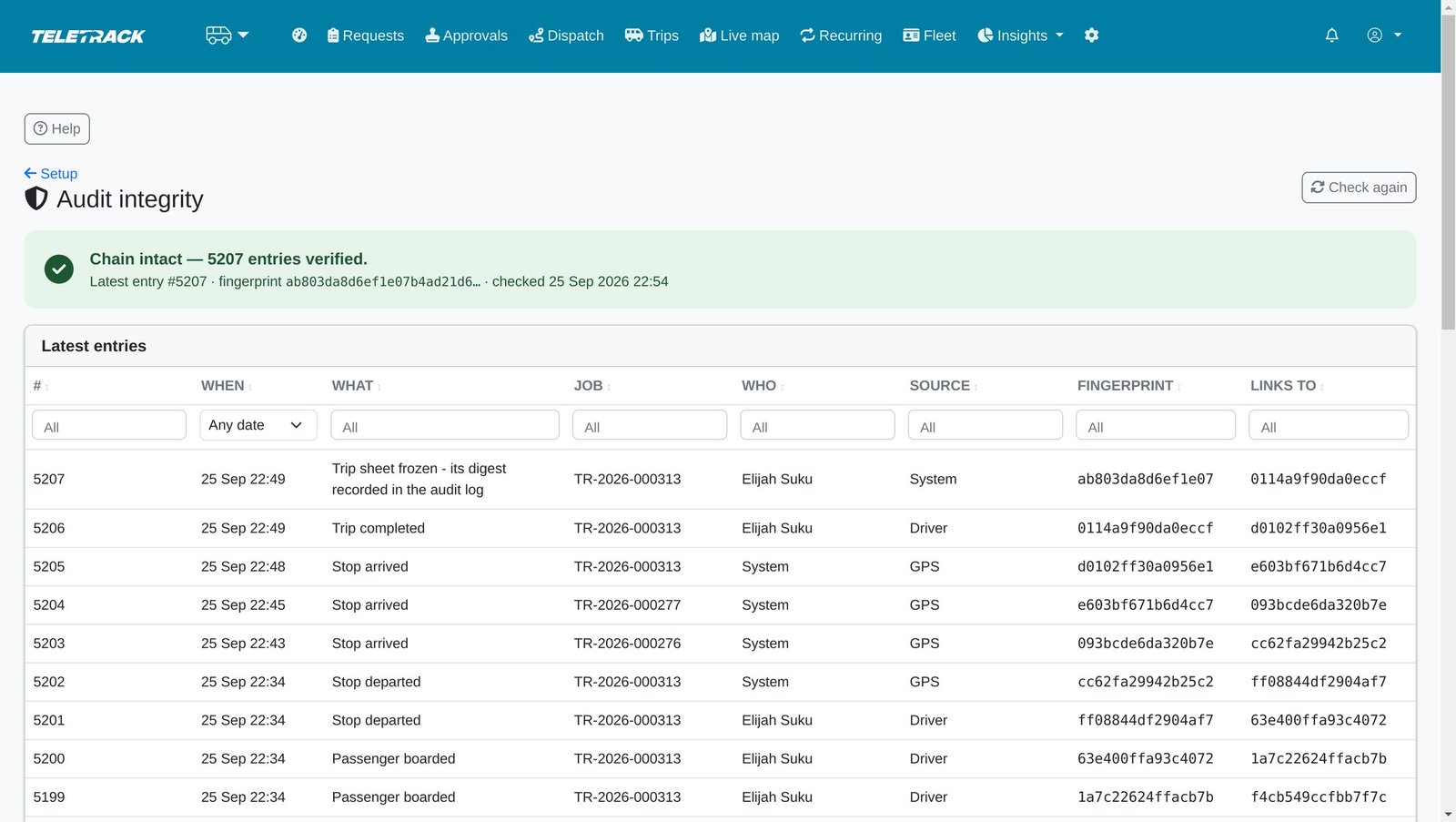The height and width of the screenshot is (822, 1456).
Task: Focus the JOB filter input
Action: click(x=650, y=425)
